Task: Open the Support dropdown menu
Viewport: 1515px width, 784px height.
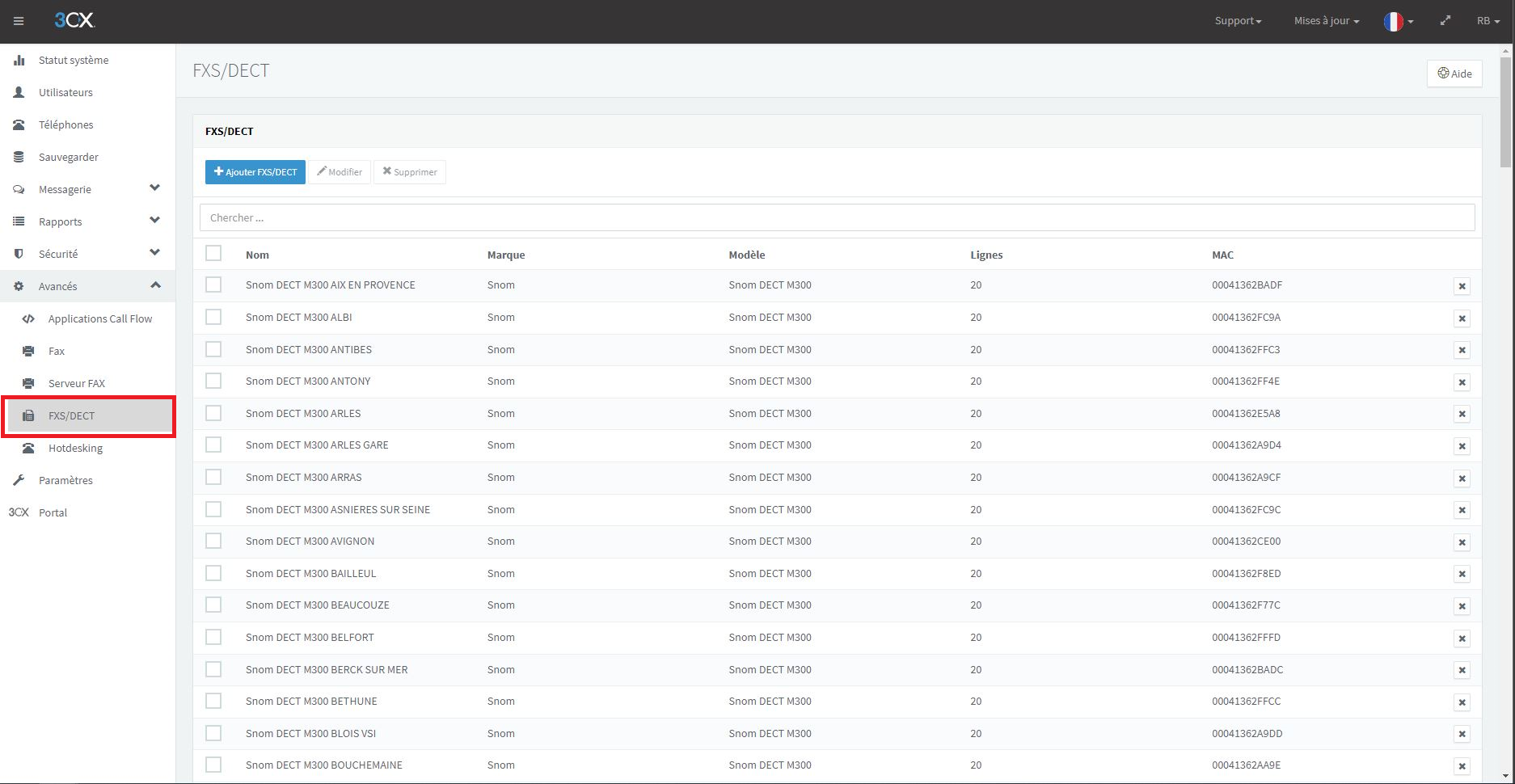Action: coord(1238,21)
